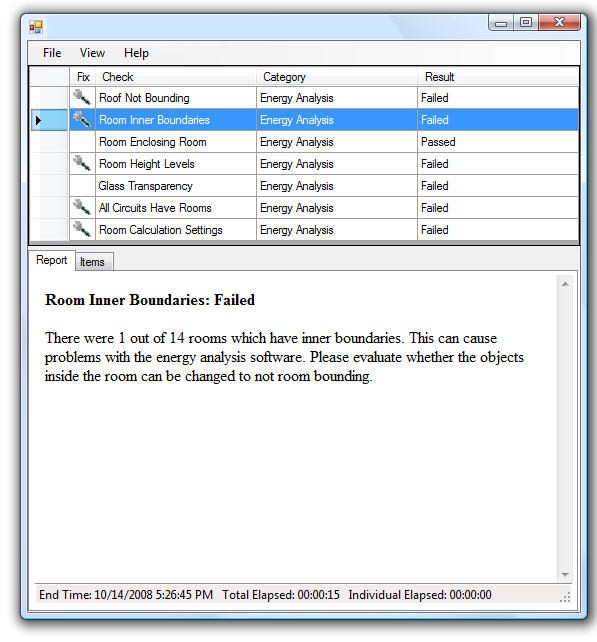
Task: Click Failed result in Glass Transparency row
Action: (x=498, y=185)
